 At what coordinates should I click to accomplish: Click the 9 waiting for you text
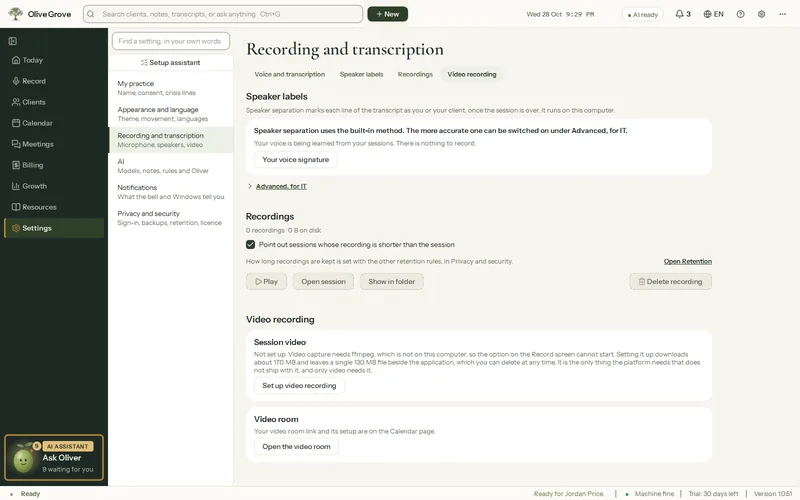point(67,469)
